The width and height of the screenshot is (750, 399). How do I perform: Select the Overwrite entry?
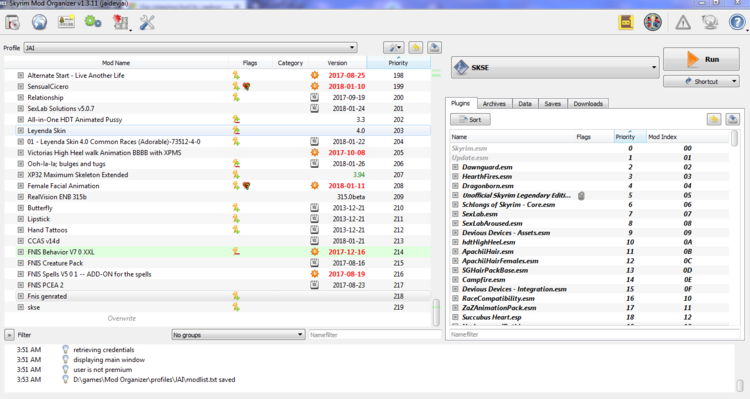121,318
